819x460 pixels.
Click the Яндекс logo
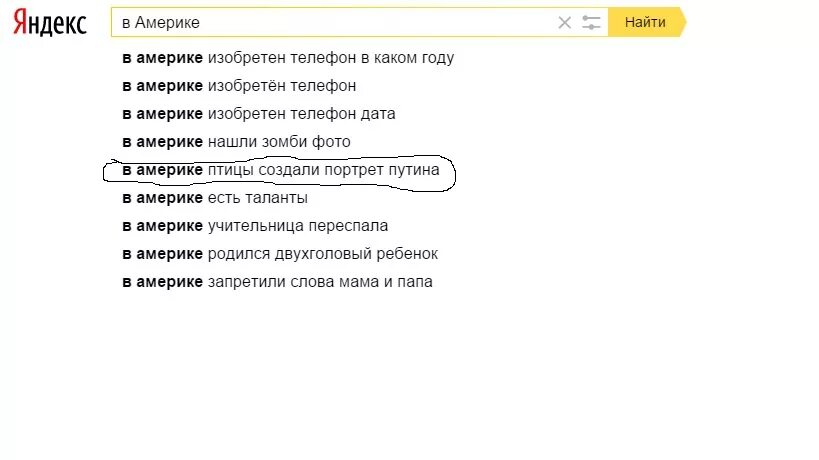coord(50,22)
